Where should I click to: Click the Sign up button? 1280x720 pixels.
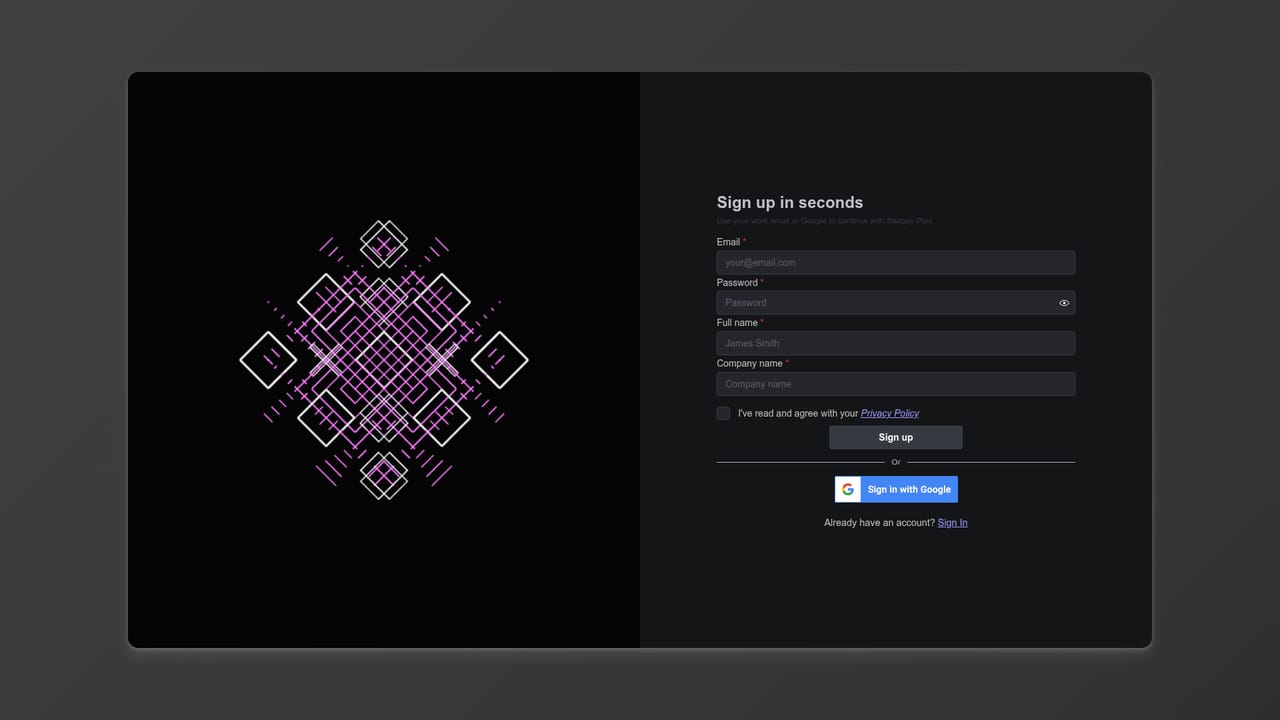(896, 437)
